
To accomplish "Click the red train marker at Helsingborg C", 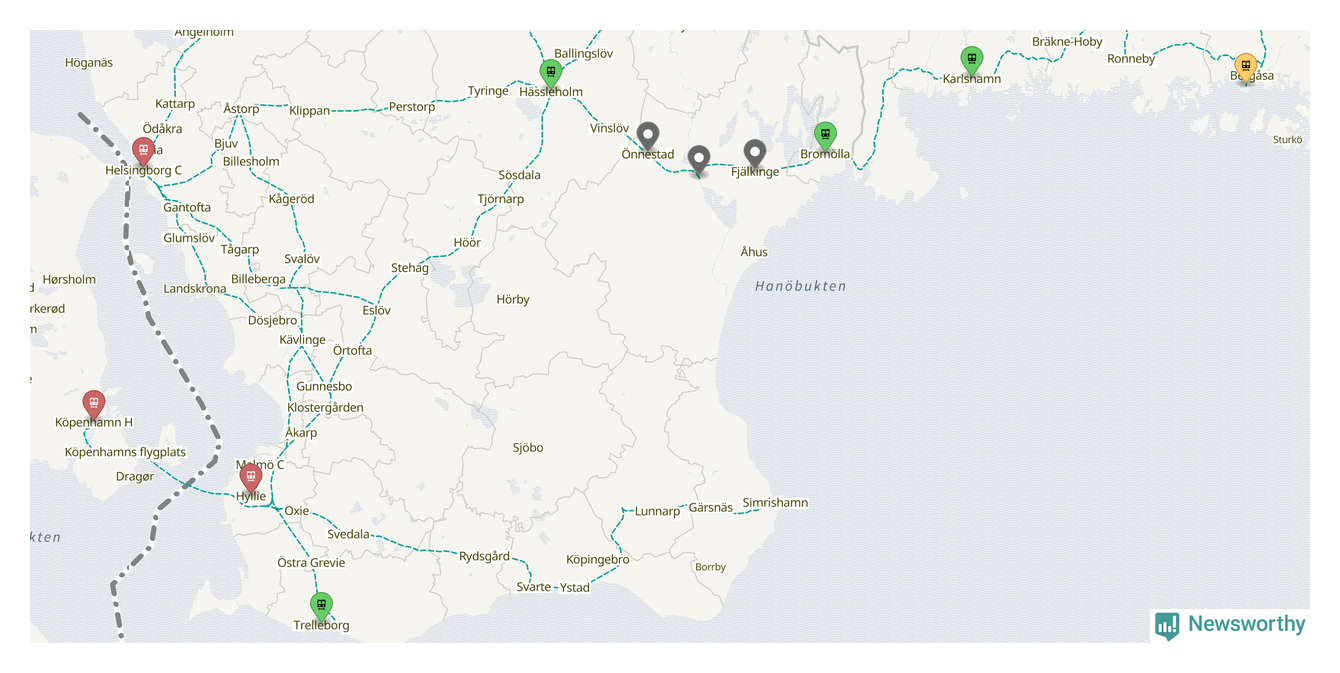I will (143, 152).
